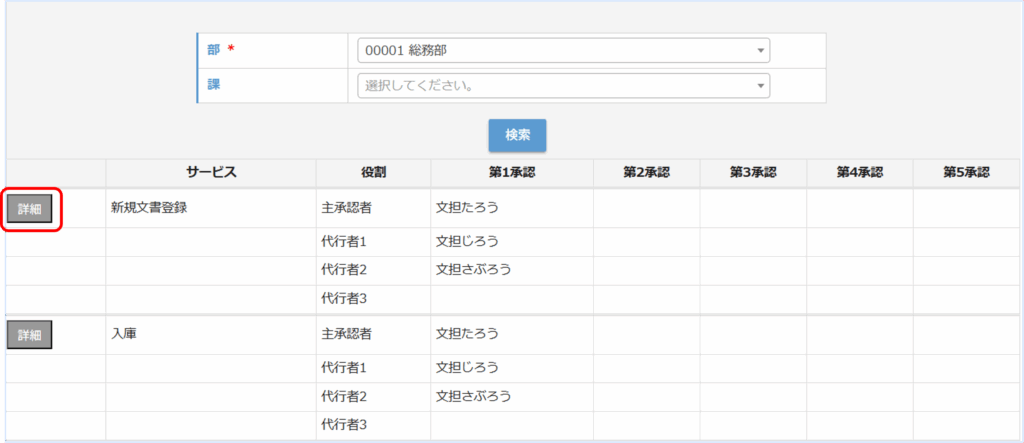Select 文担じろう under the 入庫 section
This screenshot has width=1024, height=443.
tap(467, 367)
